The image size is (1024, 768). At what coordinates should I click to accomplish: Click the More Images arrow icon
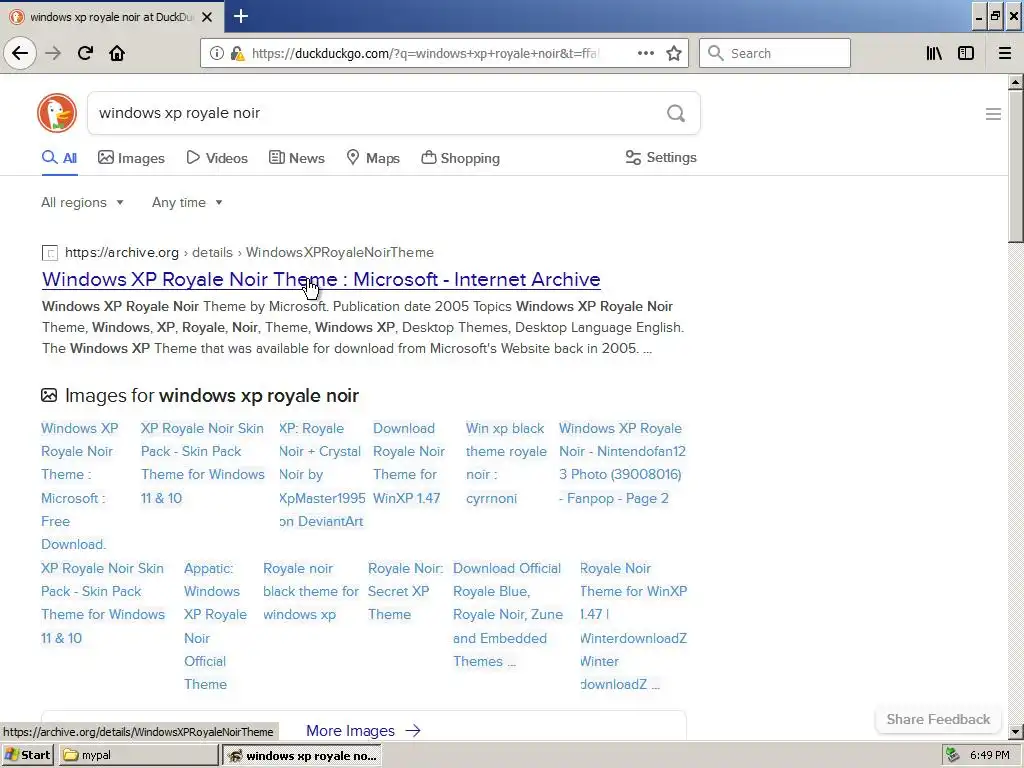pos(413,731)
